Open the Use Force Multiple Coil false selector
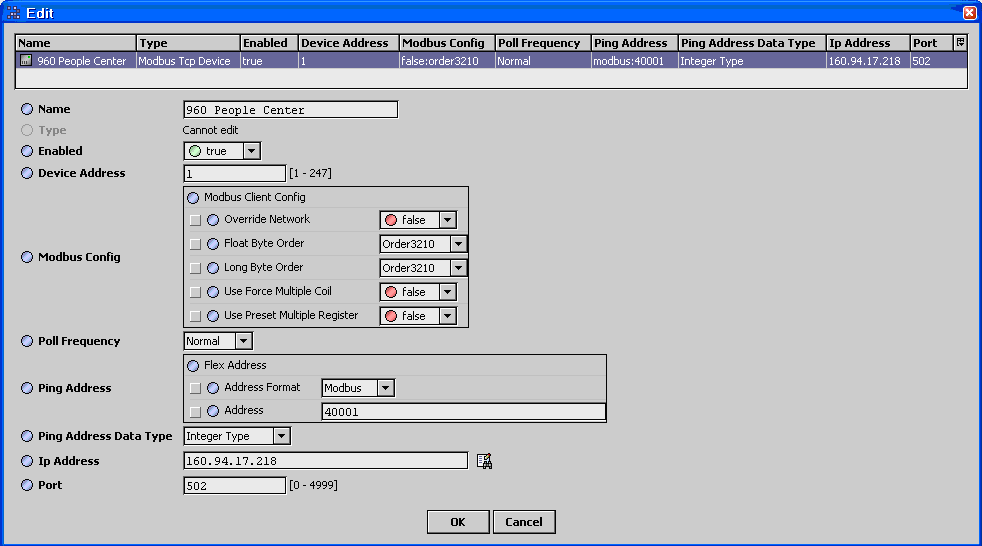Image resolution: width=982 pixels, height=546 pixels. coord(447,292)
